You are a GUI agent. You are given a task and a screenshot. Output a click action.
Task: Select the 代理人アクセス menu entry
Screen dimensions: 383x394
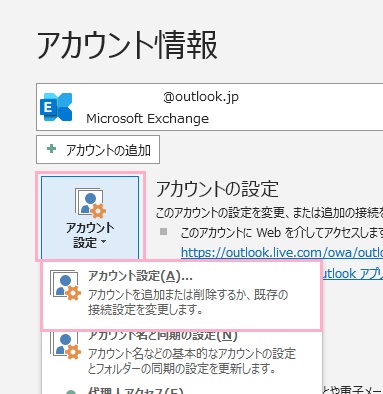coord(182,388)
